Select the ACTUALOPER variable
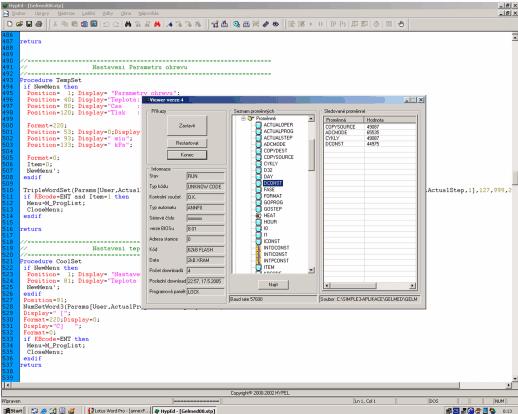The width and height of the screenshot is (518, 414). [278, 125]
